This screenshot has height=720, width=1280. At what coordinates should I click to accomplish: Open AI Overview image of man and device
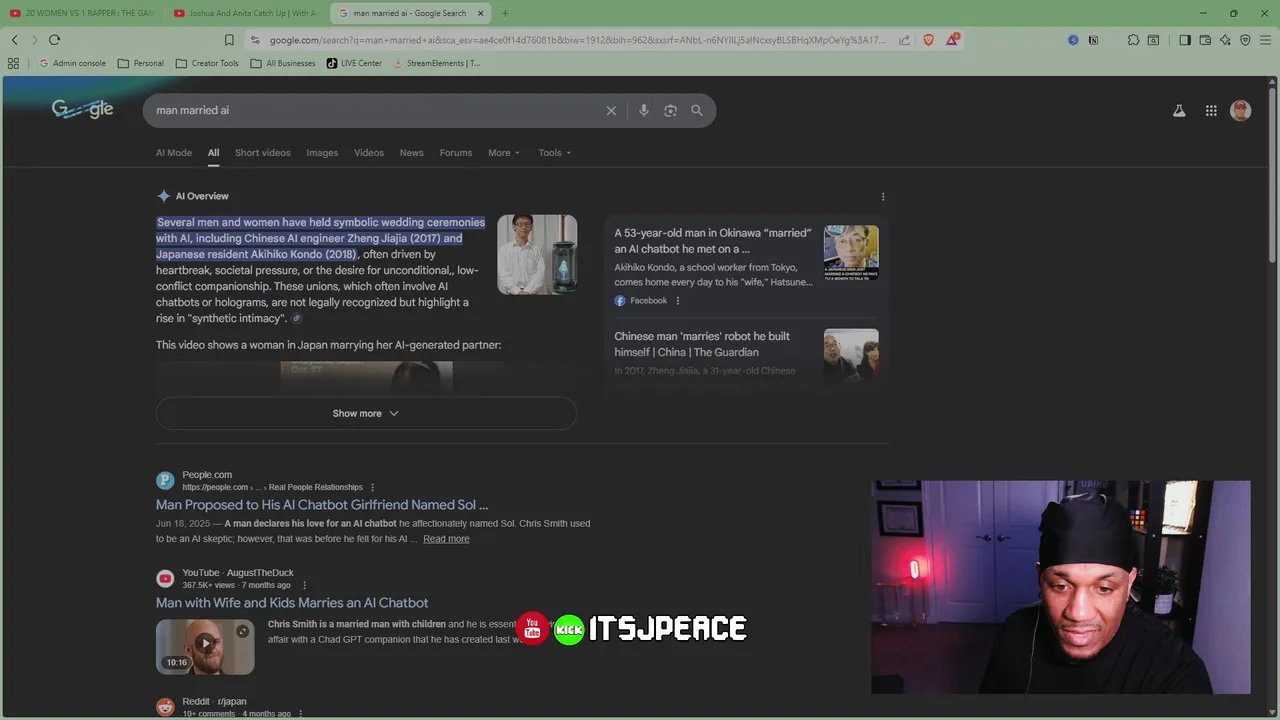click(537, 255)
